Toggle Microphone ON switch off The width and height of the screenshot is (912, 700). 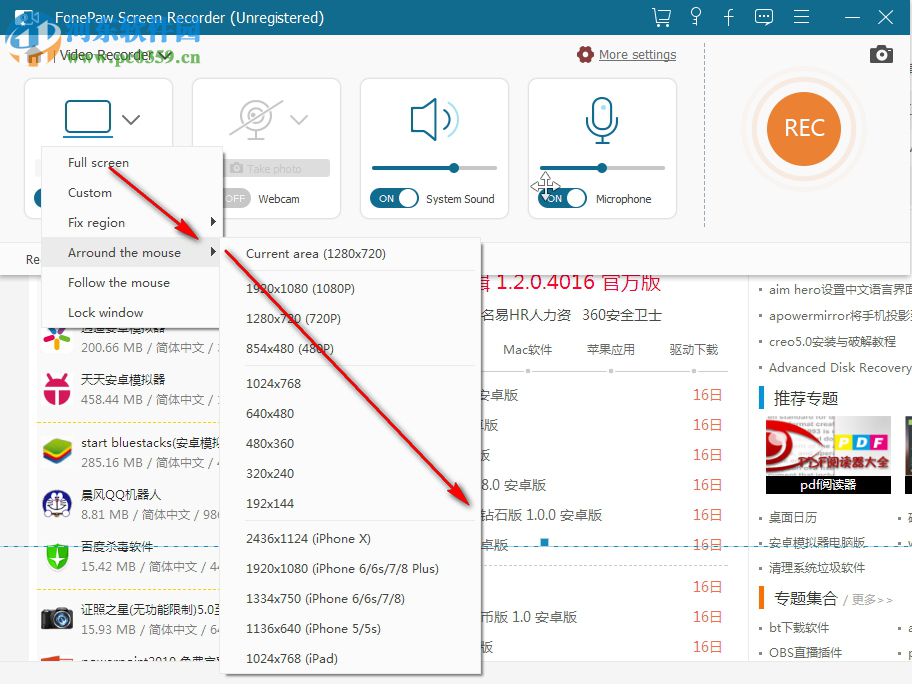(x=561, y=198)
